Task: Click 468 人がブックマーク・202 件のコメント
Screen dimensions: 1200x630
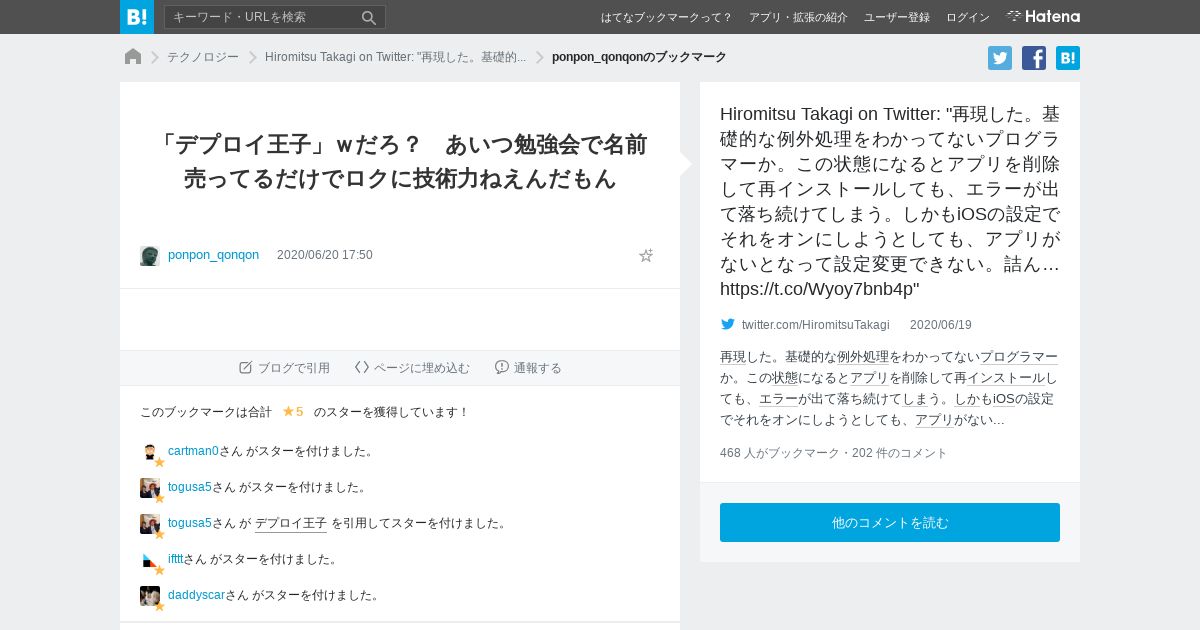Action: 834,453
